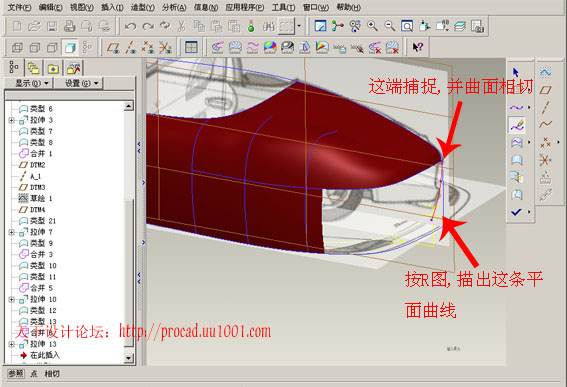Click the model tree scroll-down arrow
Screen dimensions: 567x387
point(128,358)
